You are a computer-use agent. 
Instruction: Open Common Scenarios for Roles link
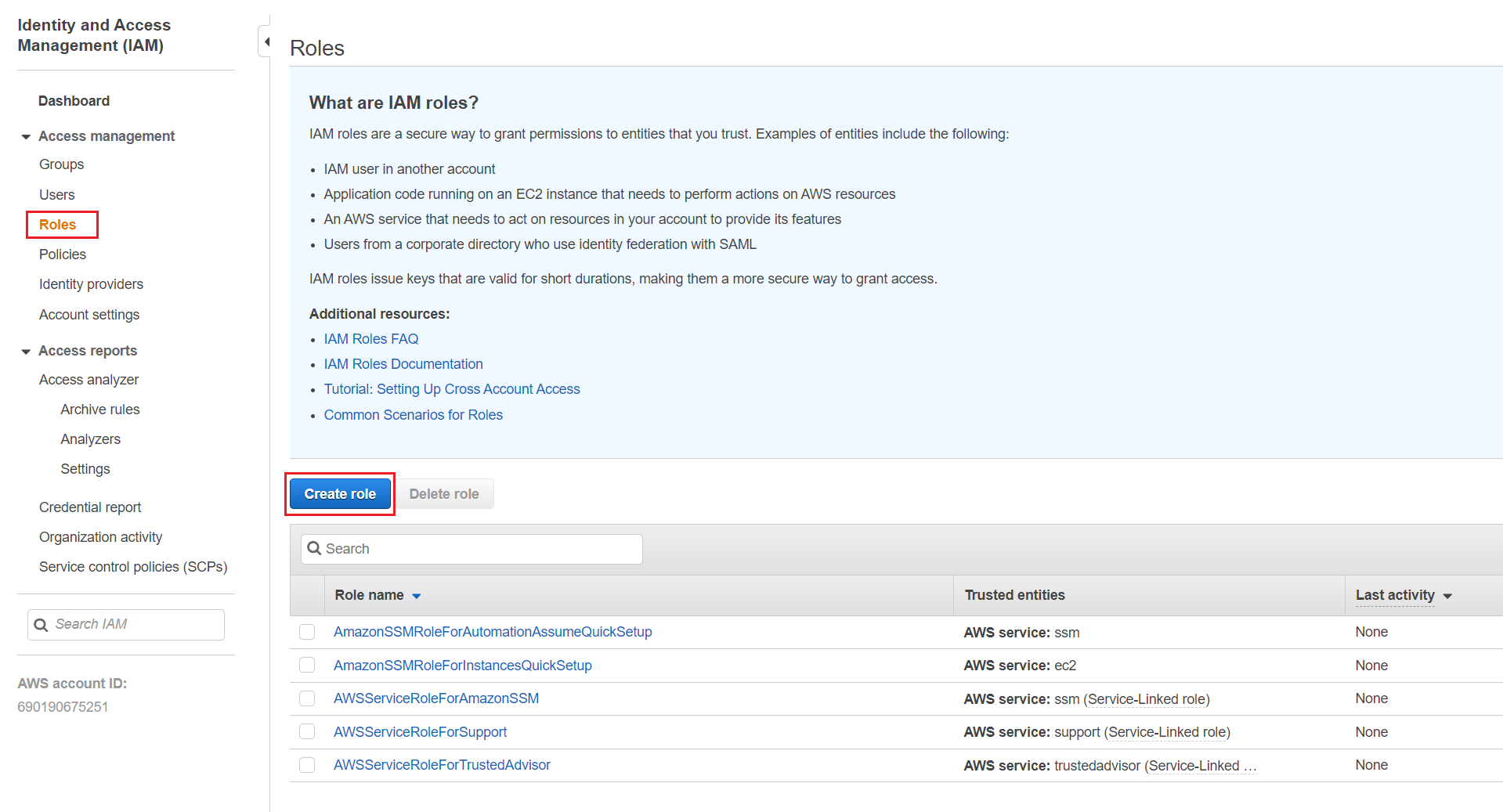(414, 415)
